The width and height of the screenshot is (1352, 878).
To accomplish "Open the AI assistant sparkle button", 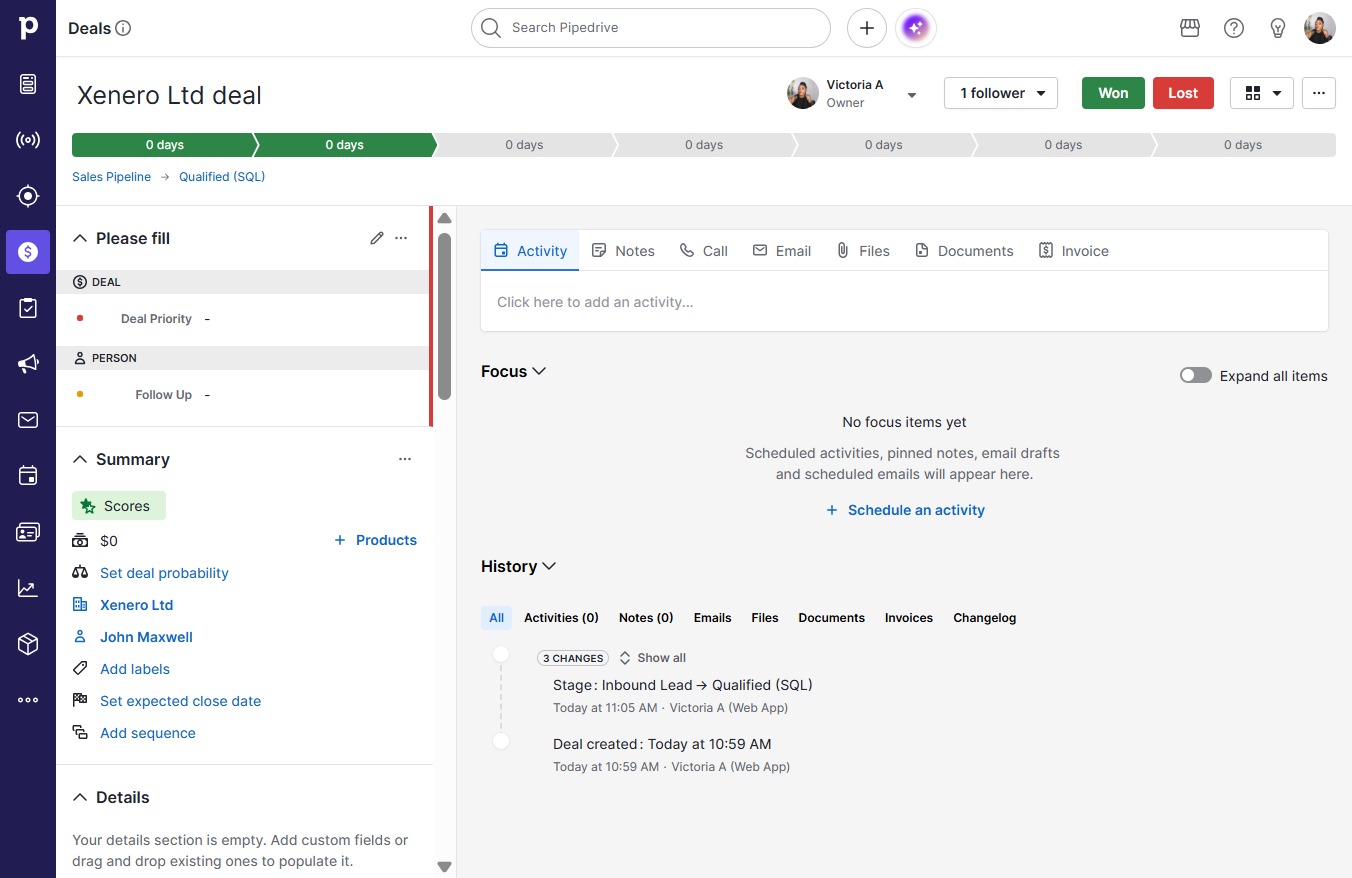I will (916, 28).
